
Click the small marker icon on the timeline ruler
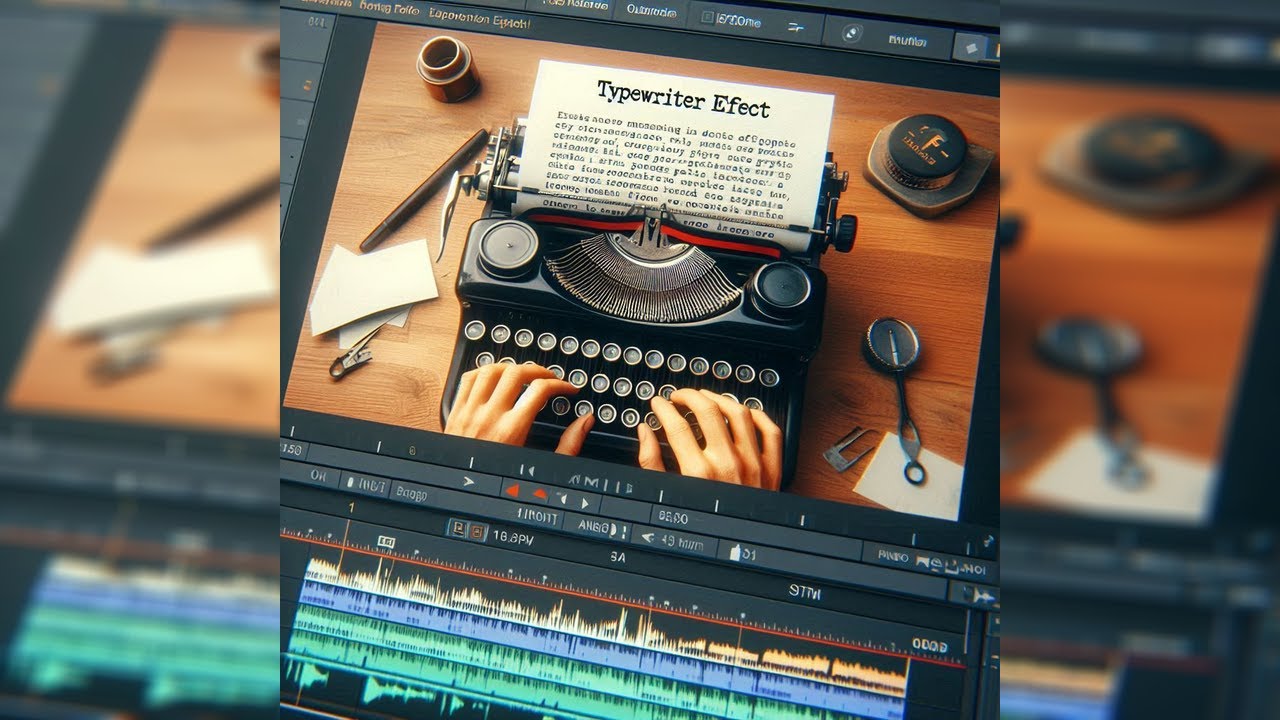pos(386,541)
